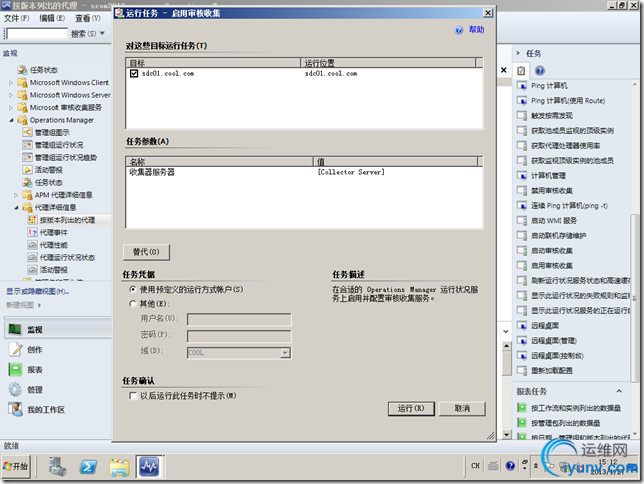Image resolution: width=644 pixels, height=484 pixels.
Task: Check 以后运行此任务时不提示 checkbox
Action: click(x=133, y=396)
